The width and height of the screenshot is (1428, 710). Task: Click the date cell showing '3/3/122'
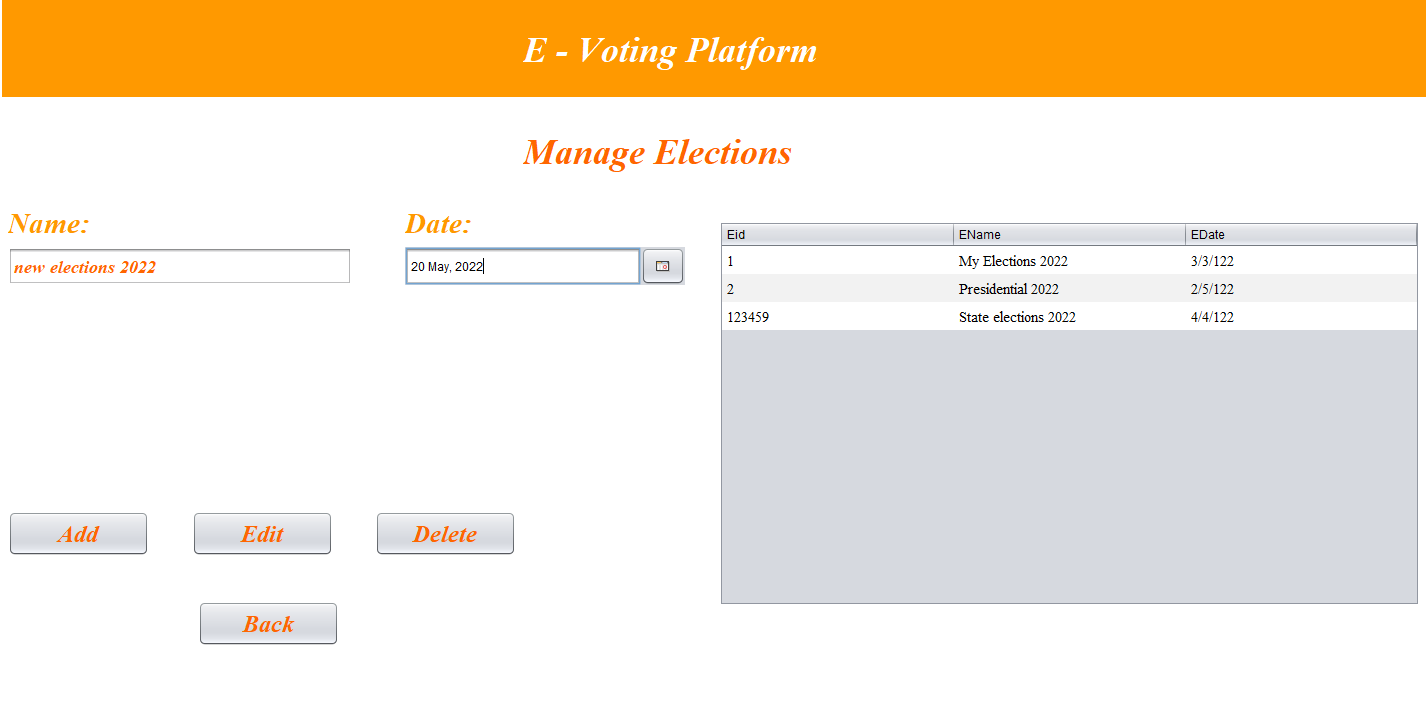(1213, 261)
